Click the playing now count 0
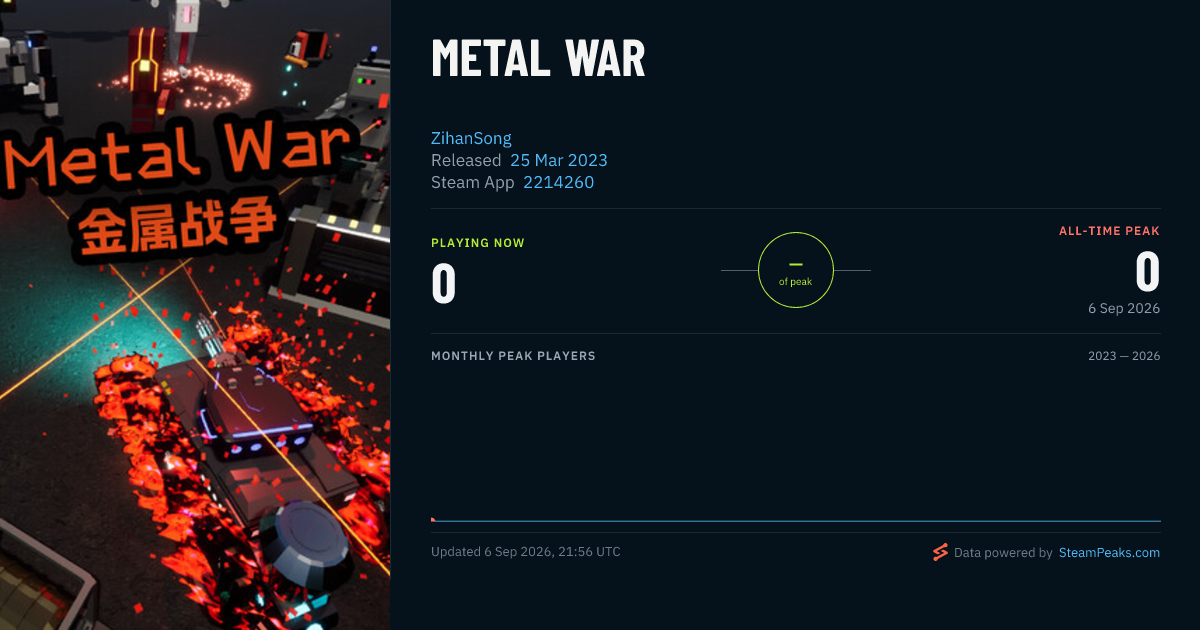This screenshot has height=630, width=1200. pyautogui.click(x=444, y=283)
